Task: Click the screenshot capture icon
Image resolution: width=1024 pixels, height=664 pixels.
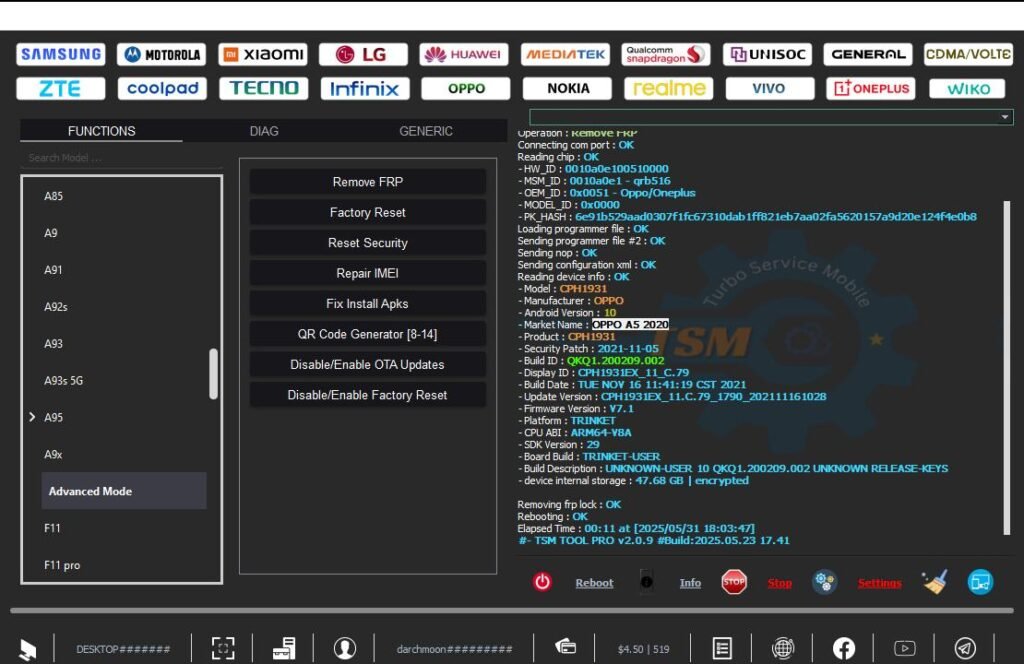Action: [223, 648]
